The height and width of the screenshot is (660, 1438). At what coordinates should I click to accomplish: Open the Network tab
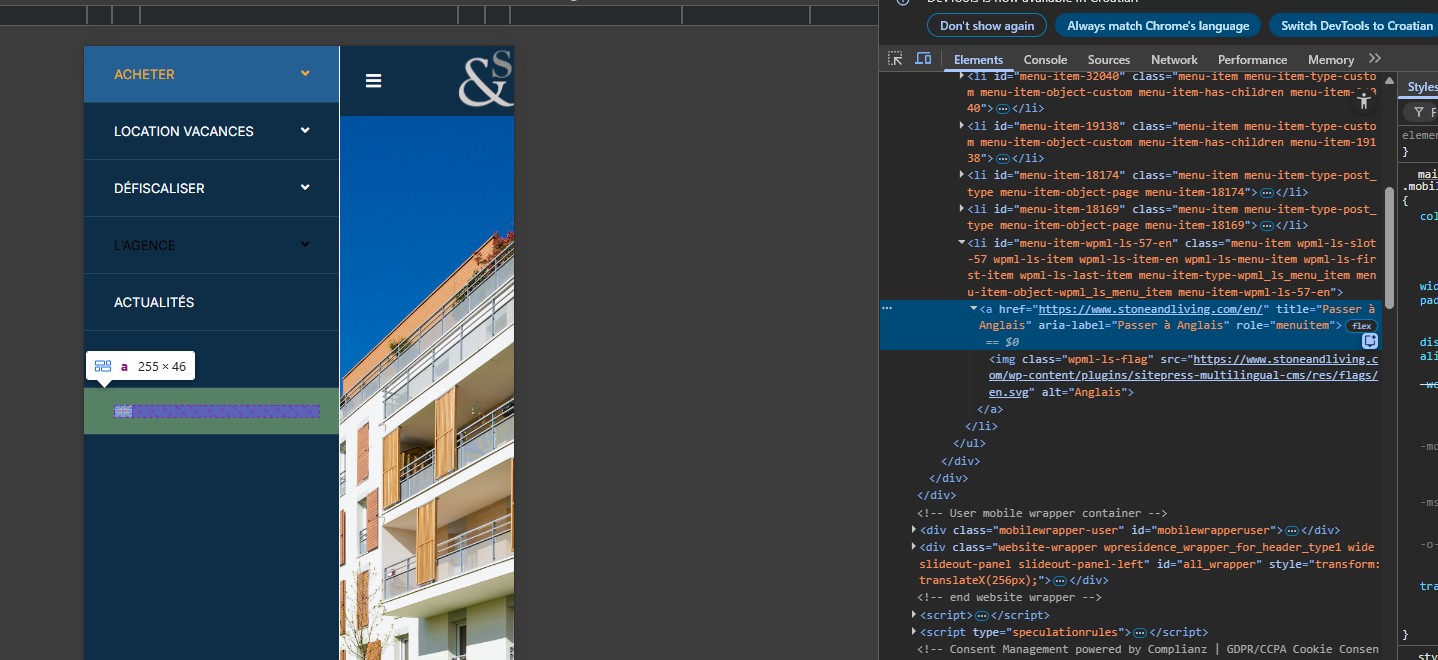[x=1174, y=60]
